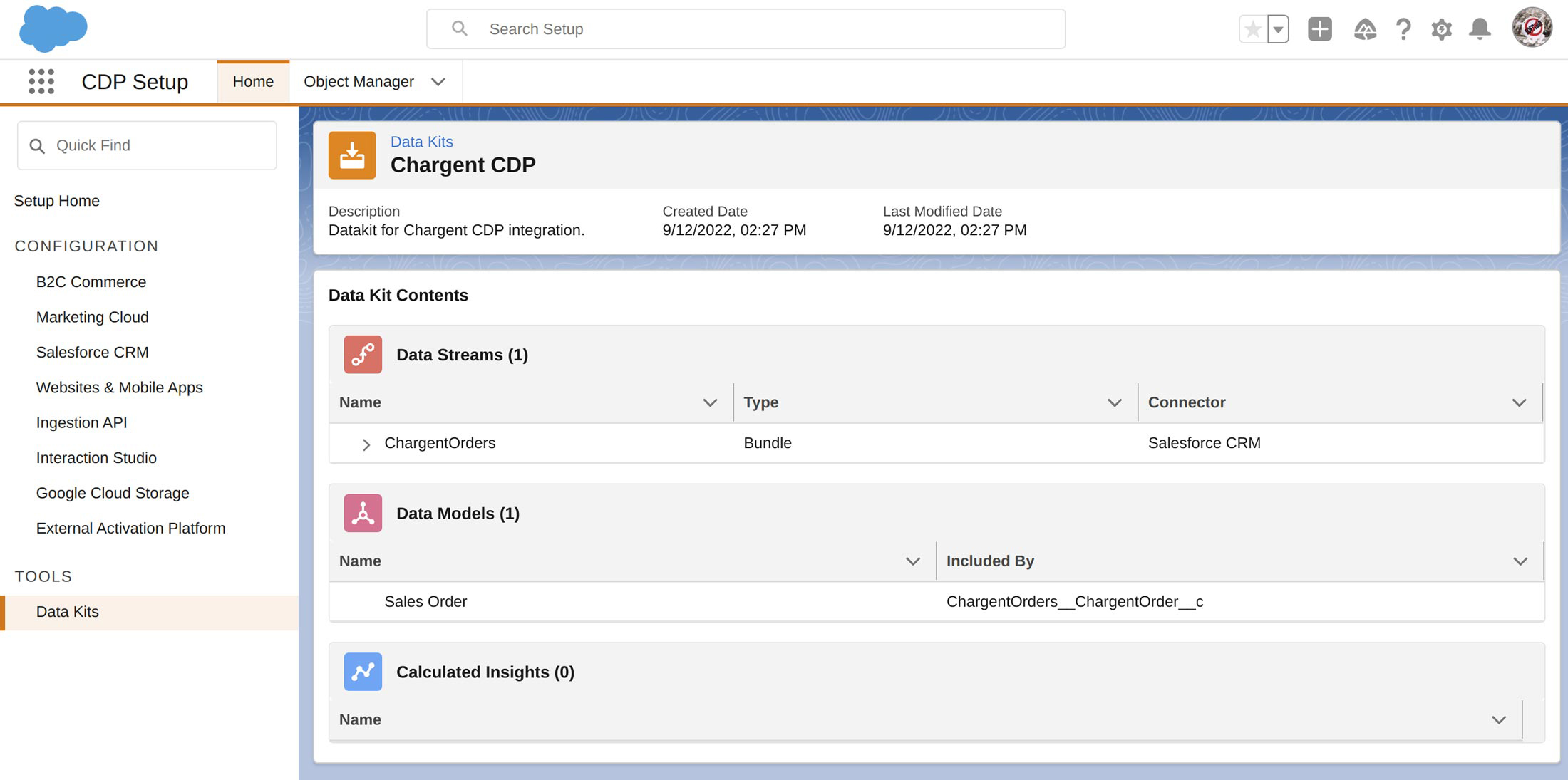Focus the Quick Find input

147,145
